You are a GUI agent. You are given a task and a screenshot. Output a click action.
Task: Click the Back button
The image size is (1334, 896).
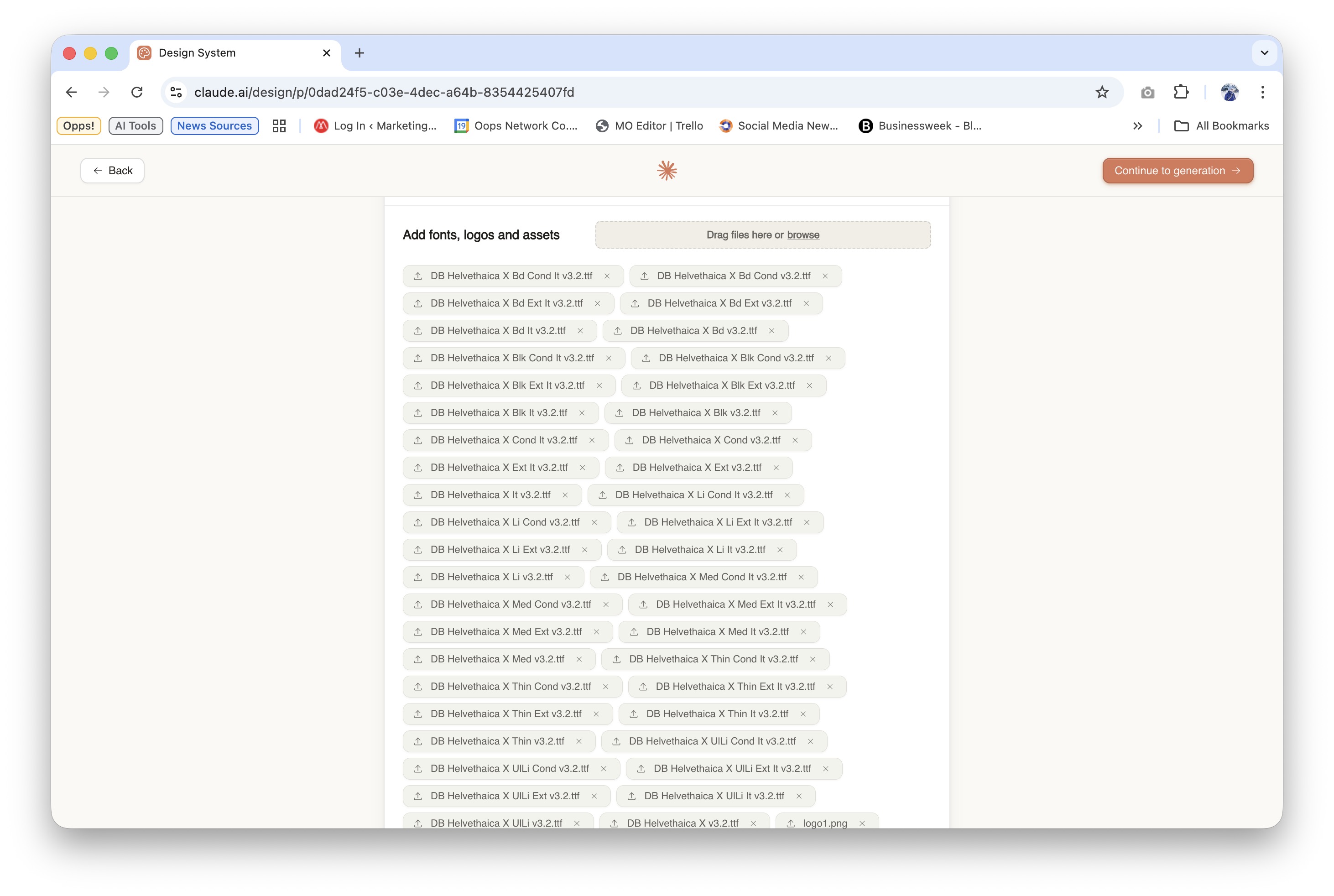tap(113, 170)
